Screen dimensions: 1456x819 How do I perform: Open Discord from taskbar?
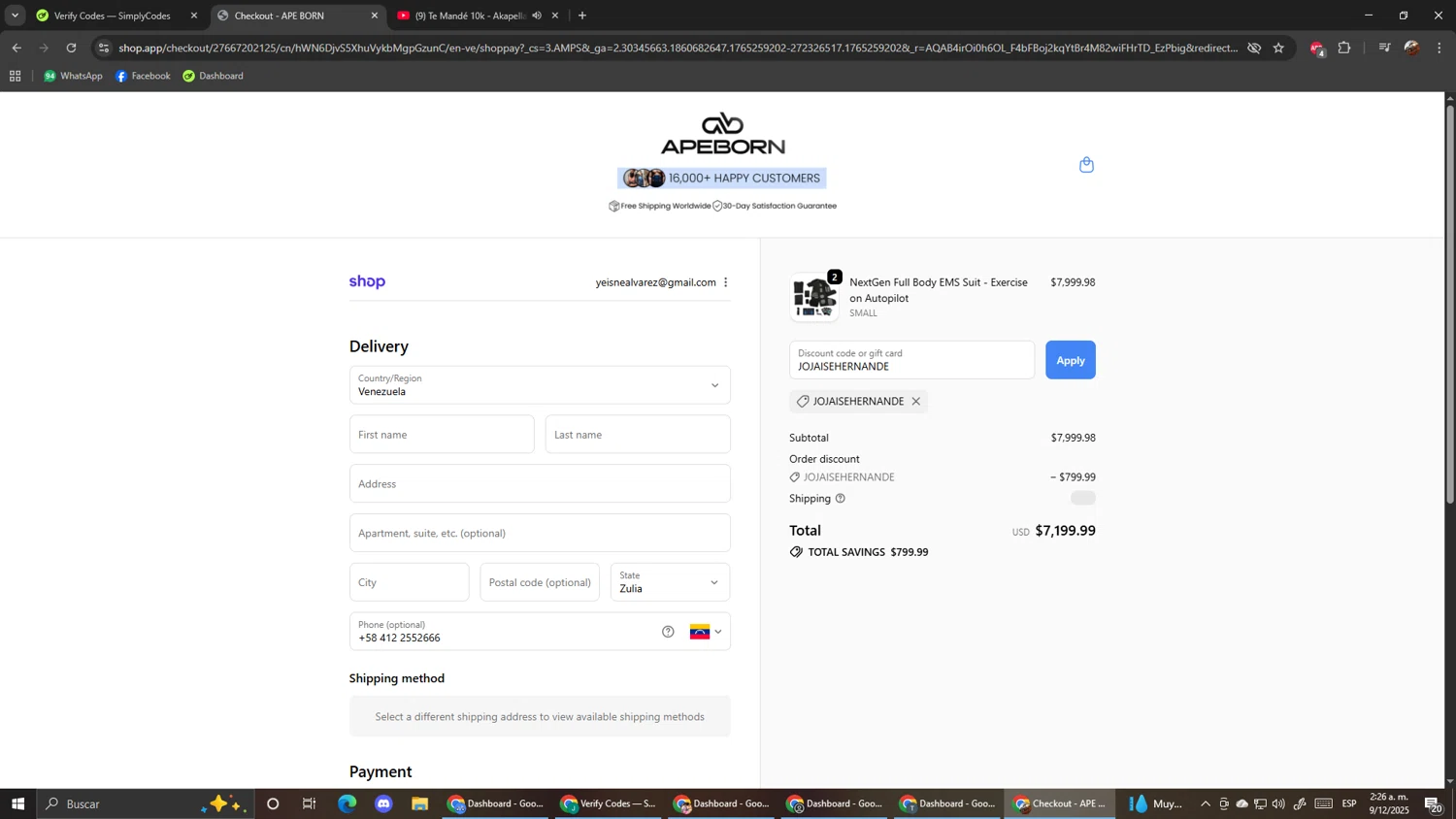[384, 803]
